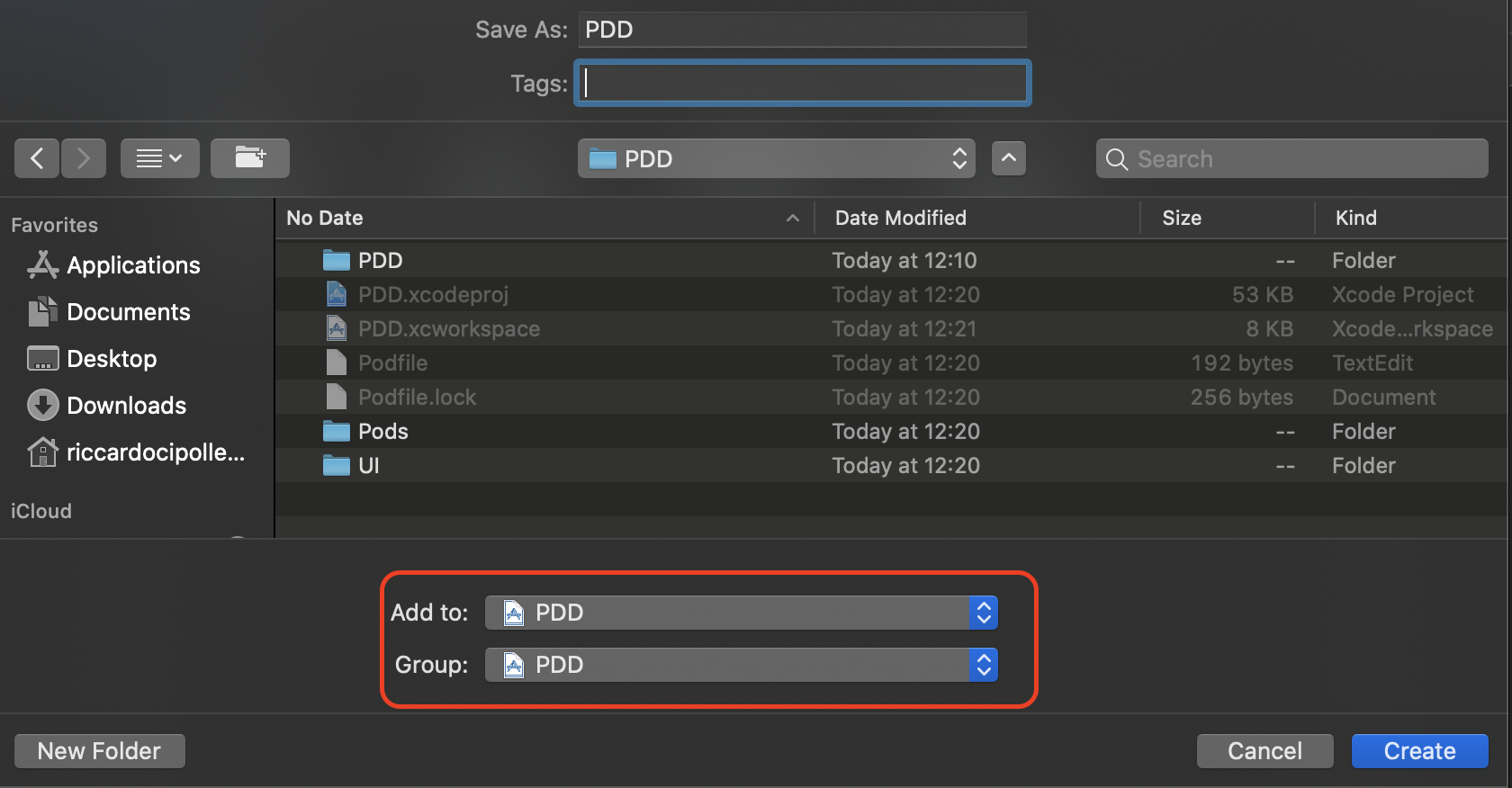Click the Podfile row

[891, 363]
